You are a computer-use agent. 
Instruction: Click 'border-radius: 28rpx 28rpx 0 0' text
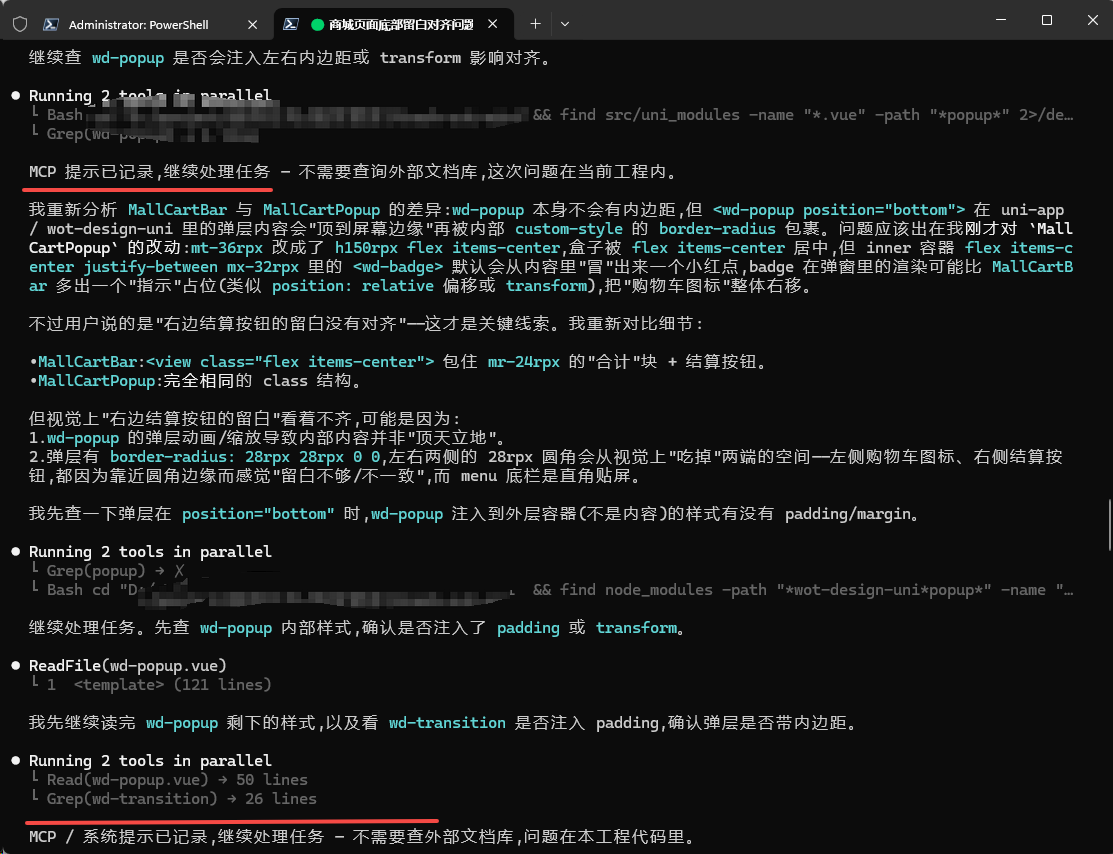[x=245, y=456]
